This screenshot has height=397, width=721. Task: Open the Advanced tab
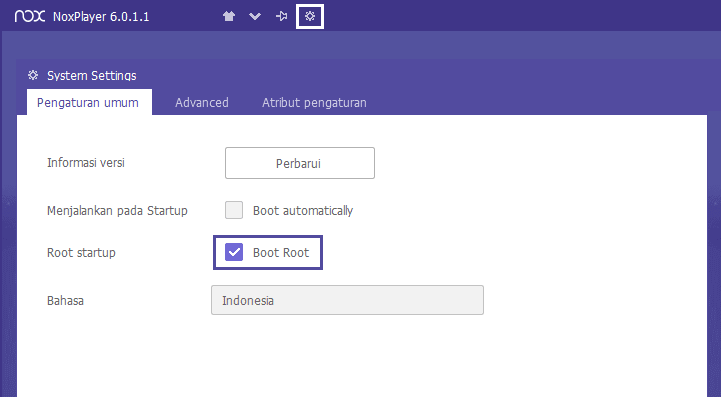click(202, 102)
